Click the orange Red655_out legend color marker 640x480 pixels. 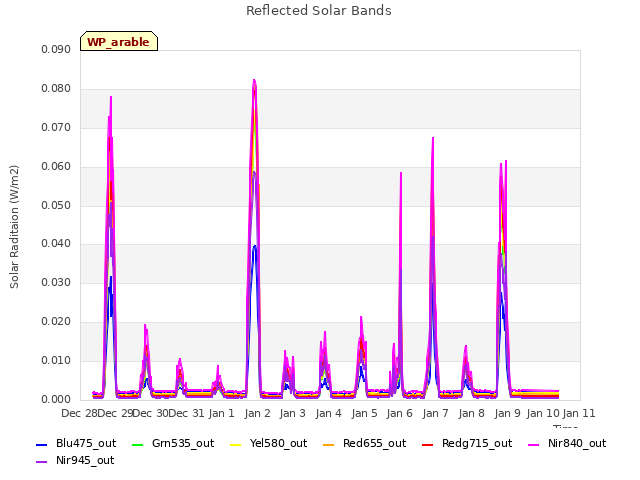[329, 444]
